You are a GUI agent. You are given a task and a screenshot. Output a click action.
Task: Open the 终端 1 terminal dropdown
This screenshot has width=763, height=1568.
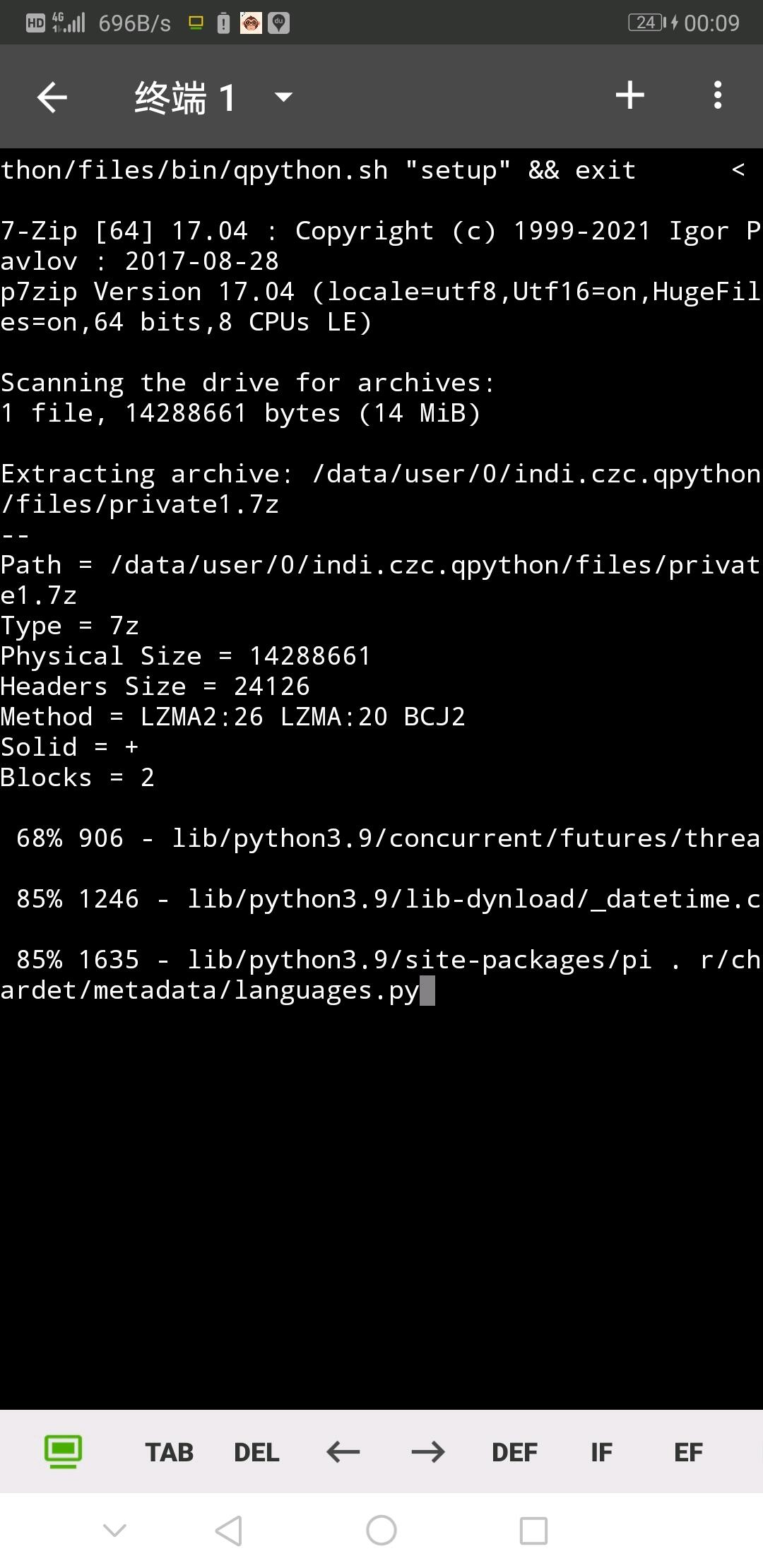283,97
